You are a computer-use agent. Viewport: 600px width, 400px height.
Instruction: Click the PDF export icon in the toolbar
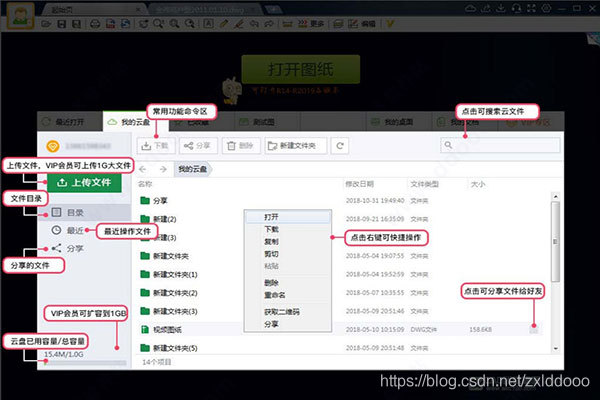110,24
